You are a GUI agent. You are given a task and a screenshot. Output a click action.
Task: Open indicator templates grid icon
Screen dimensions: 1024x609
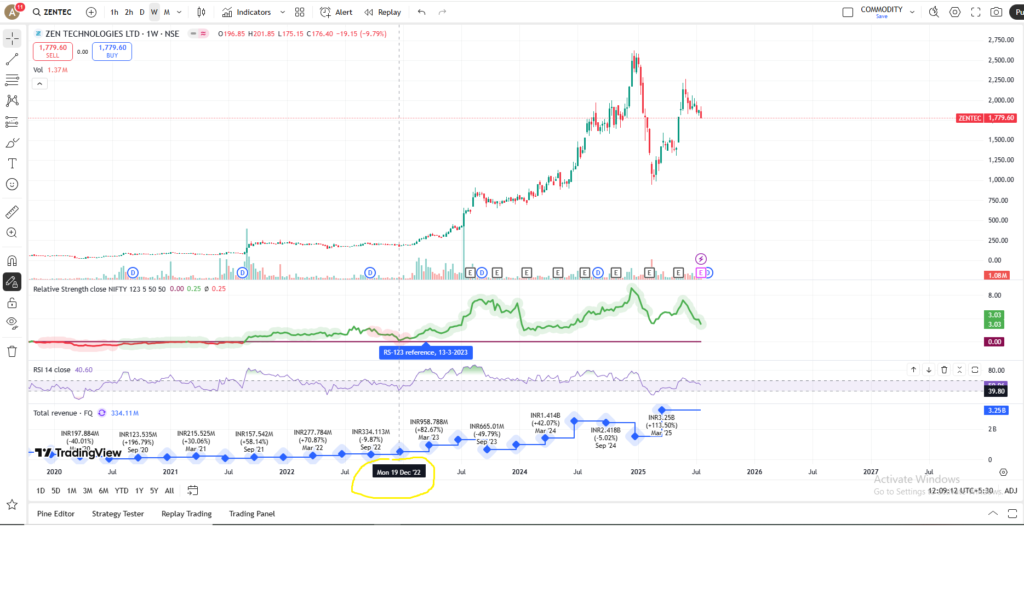pyautogui.click(x=300, y=12)
